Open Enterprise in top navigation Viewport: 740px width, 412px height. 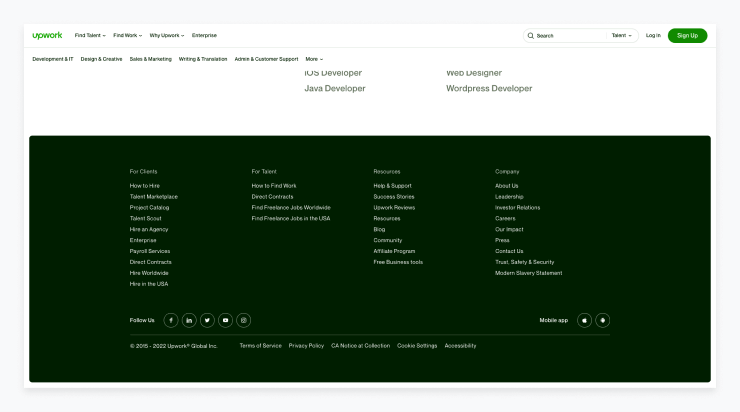[x=204, y=35]
